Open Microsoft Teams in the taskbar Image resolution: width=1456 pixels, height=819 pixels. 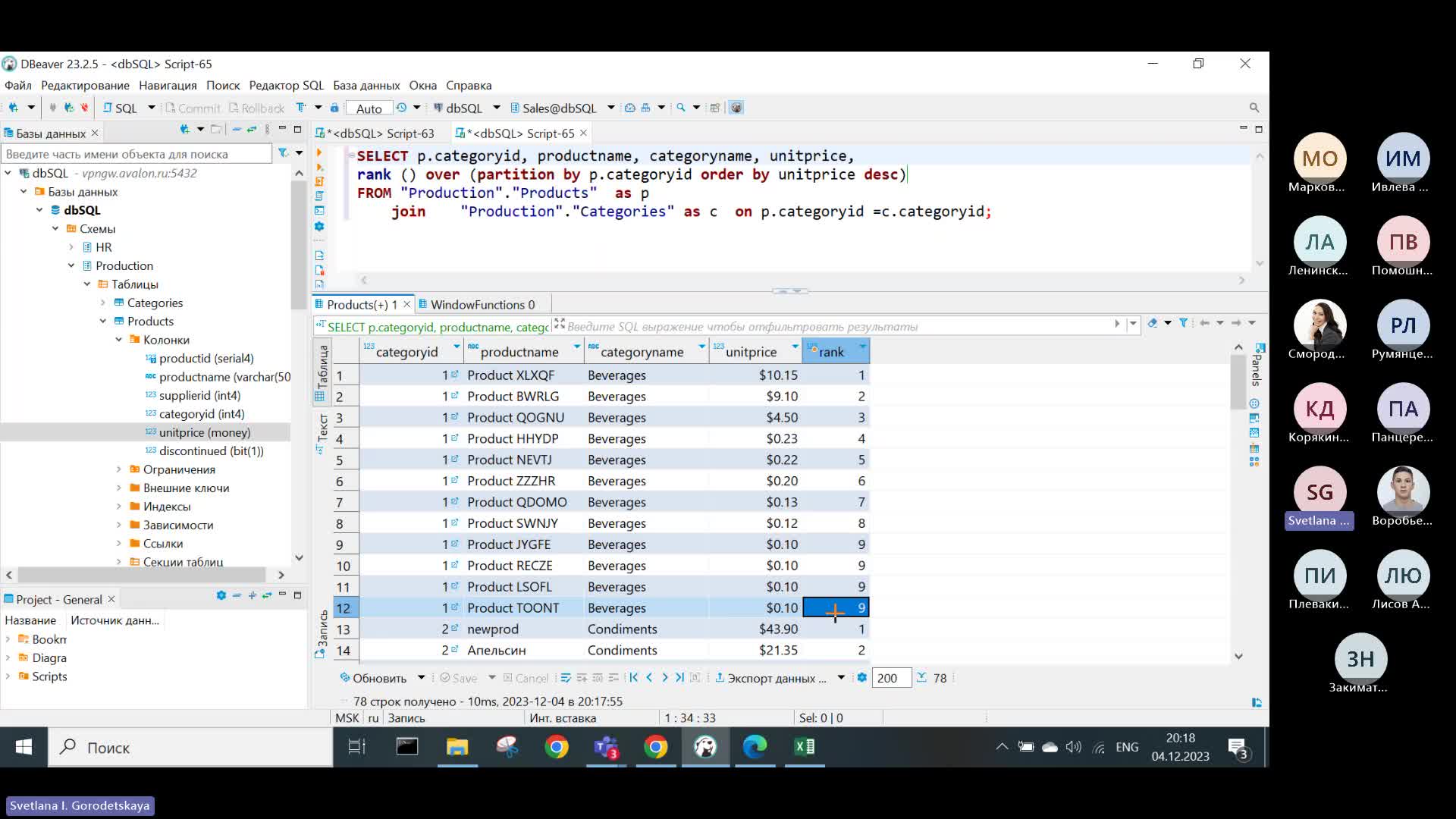click(x=607, y=748)
